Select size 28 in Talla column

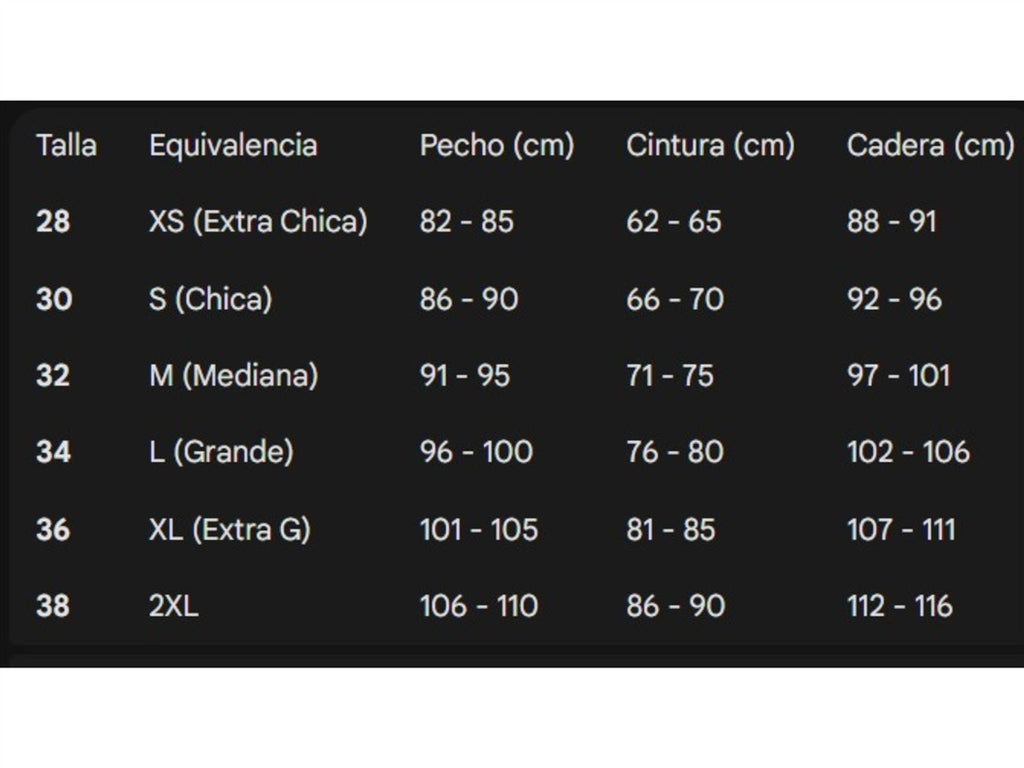coord(53,221)
